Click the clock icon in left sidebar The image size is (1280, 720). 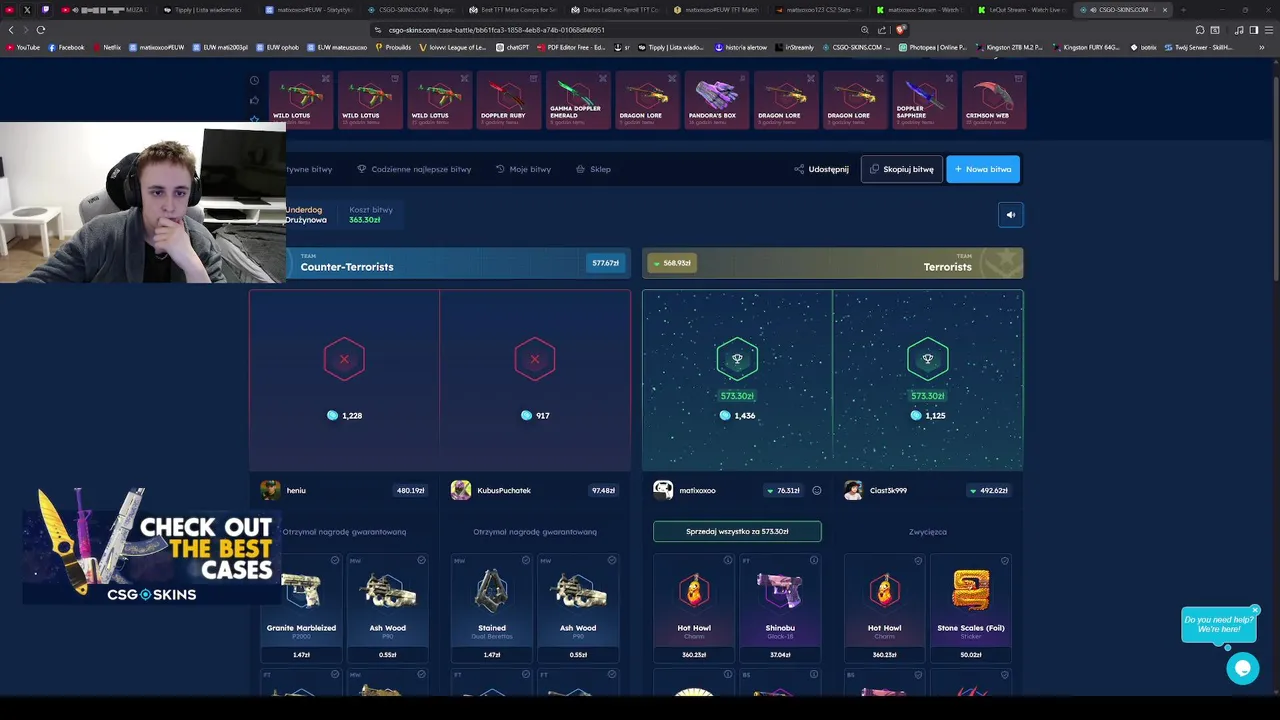click(254, 81)
